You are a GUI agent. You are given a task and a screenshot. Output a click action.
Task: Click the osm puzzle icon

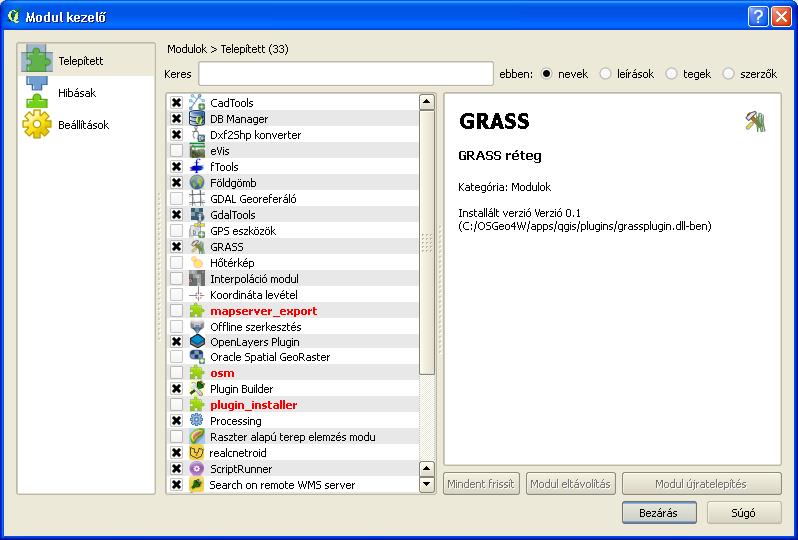[197, 373]
